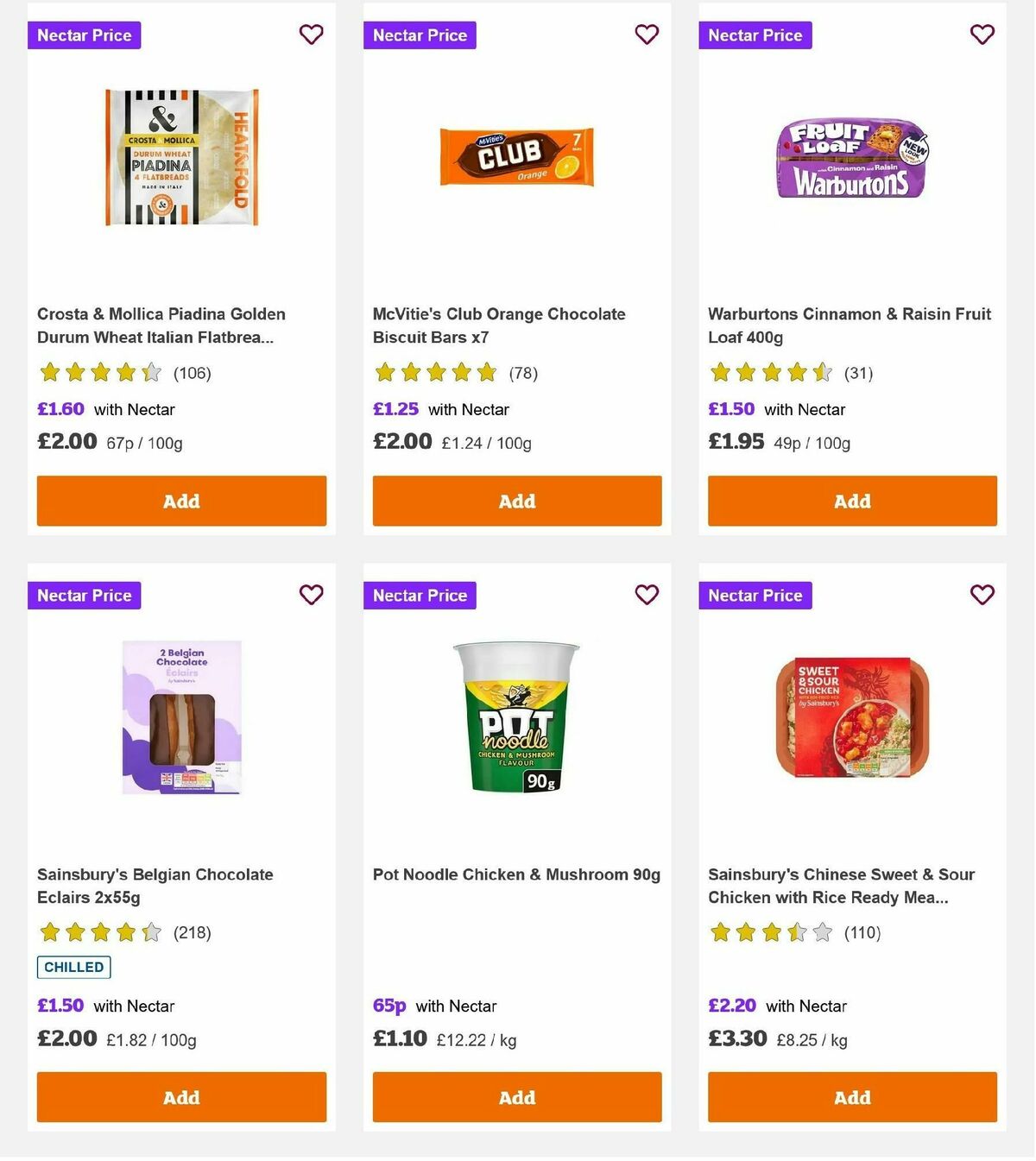The image size is (1036, 1161).
Task: Click the CHILLED label on the Eclairs
Action: pos(73,967)
